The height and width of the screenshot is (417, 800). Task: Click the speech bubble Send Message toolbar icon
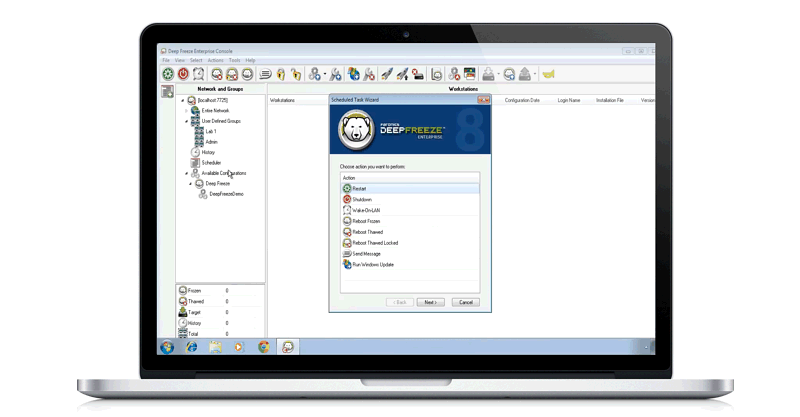click(265, 75)
